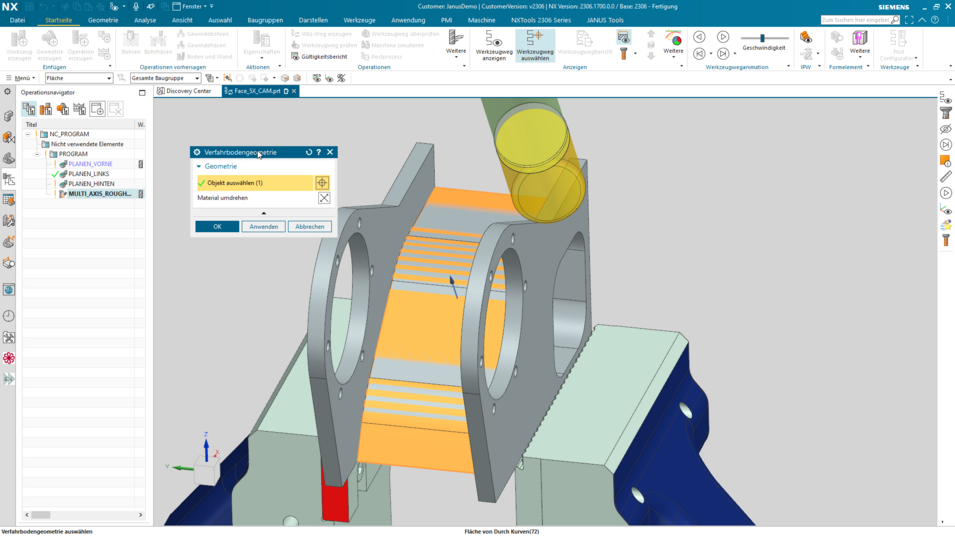Viewport: 955px width, 537px height.
Task: Reset the Verfahrbodengeometrie dialog
Action: 309,152
